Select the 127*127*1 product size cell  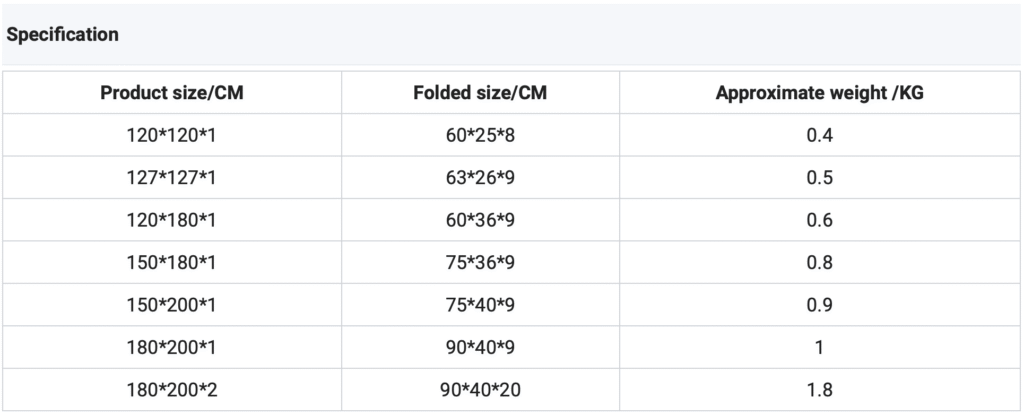coord(172,178)
